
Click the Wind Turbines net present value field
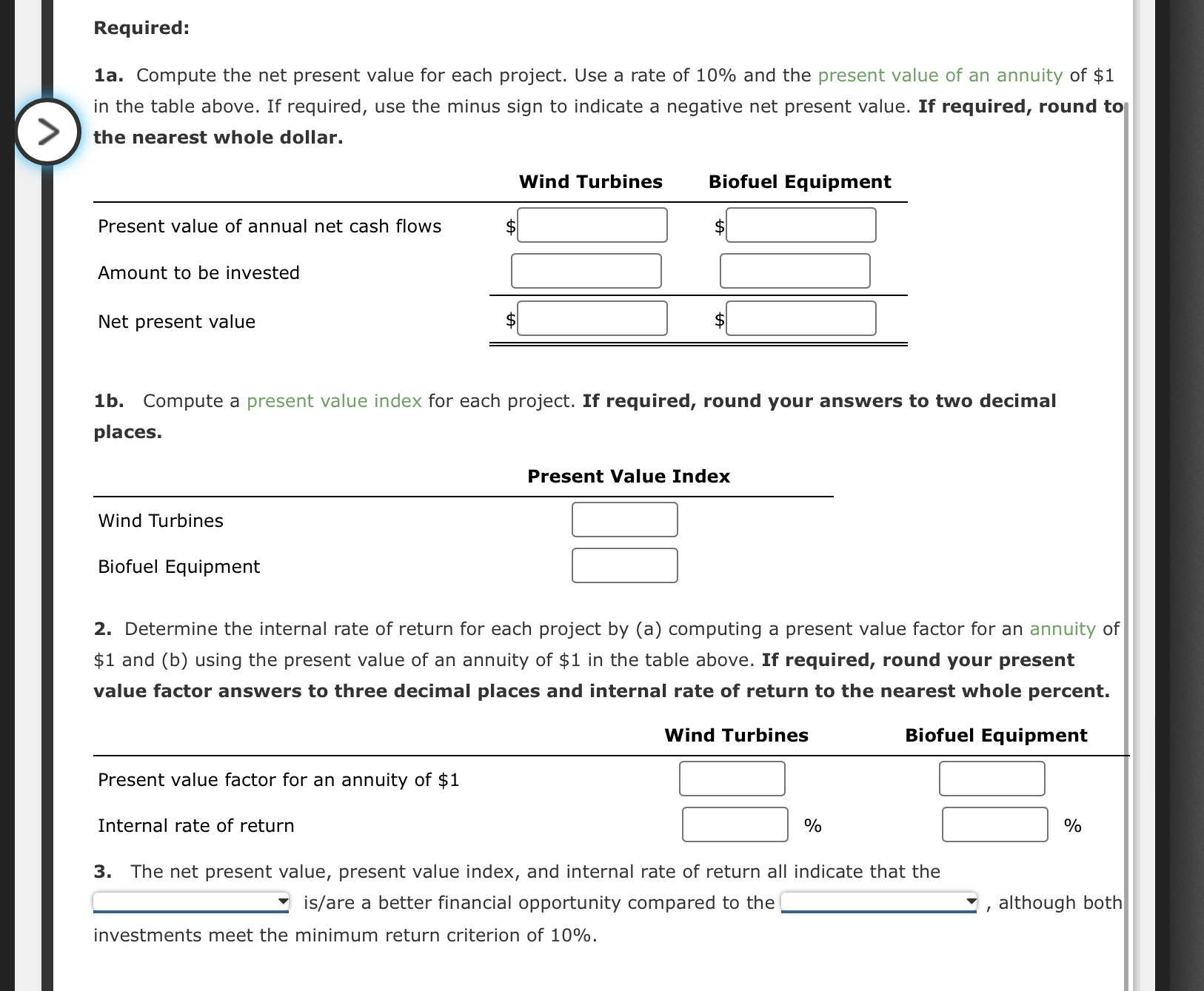coord(592,318)
